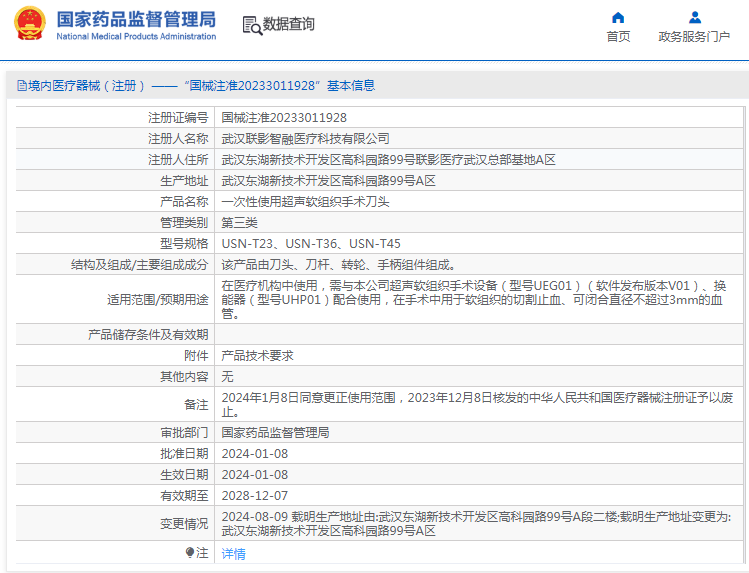Select model value USN-T23、USN-T36、USN-T45

coord(311,244)
